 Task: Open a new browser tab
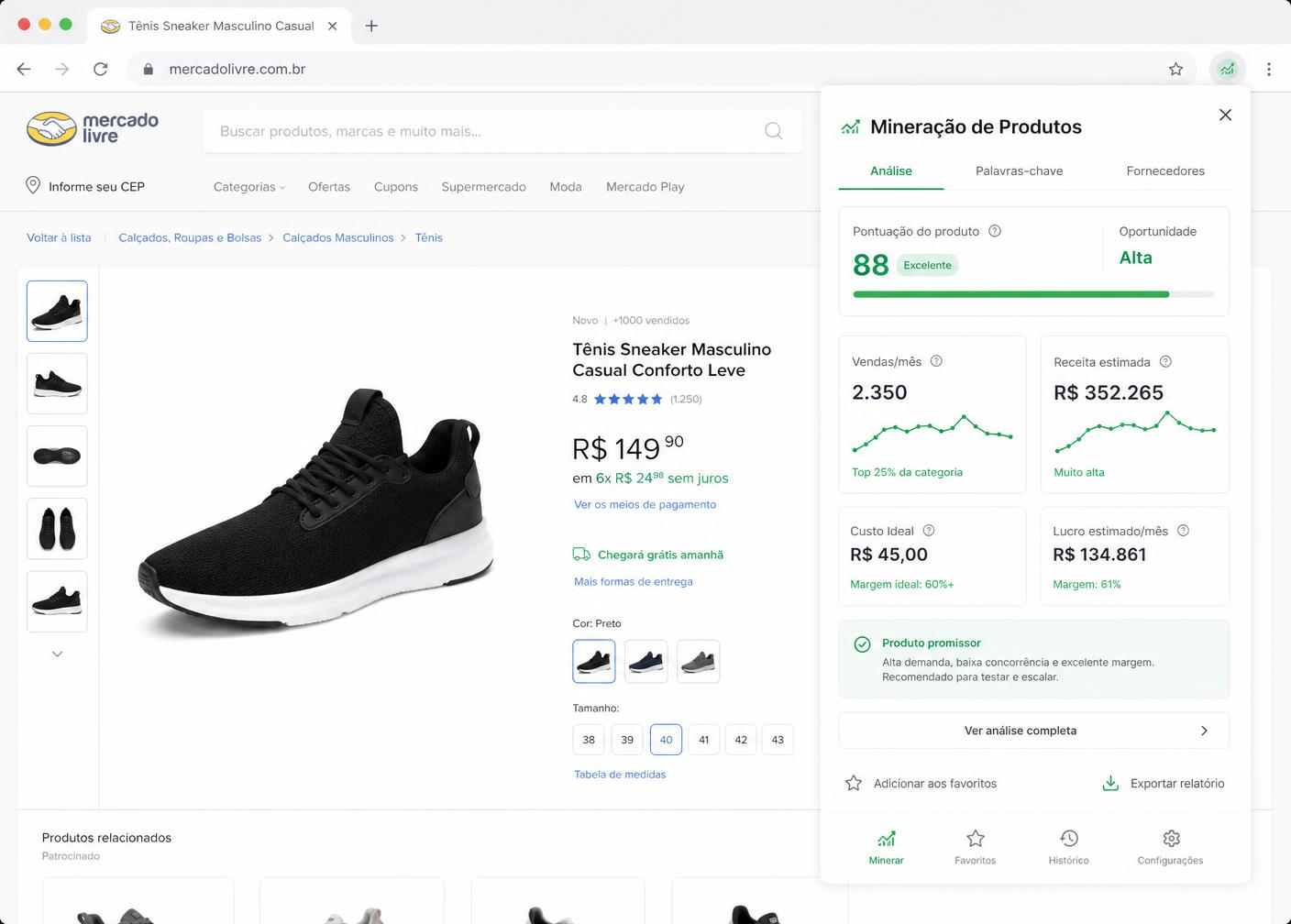(371, 26)
